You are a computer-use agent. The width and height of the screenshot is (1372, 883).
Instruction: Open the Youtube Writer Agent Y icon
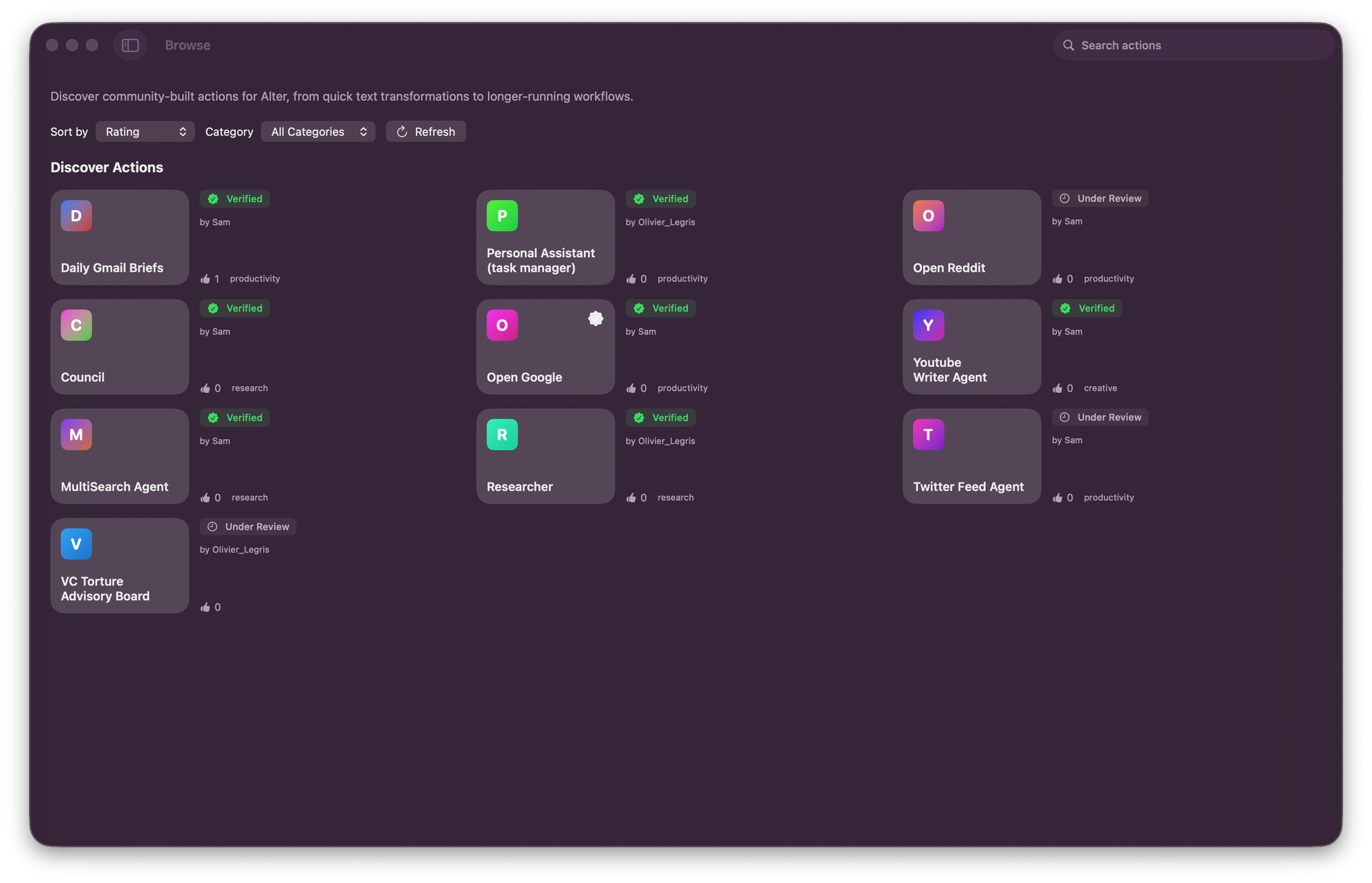(928, 325)
